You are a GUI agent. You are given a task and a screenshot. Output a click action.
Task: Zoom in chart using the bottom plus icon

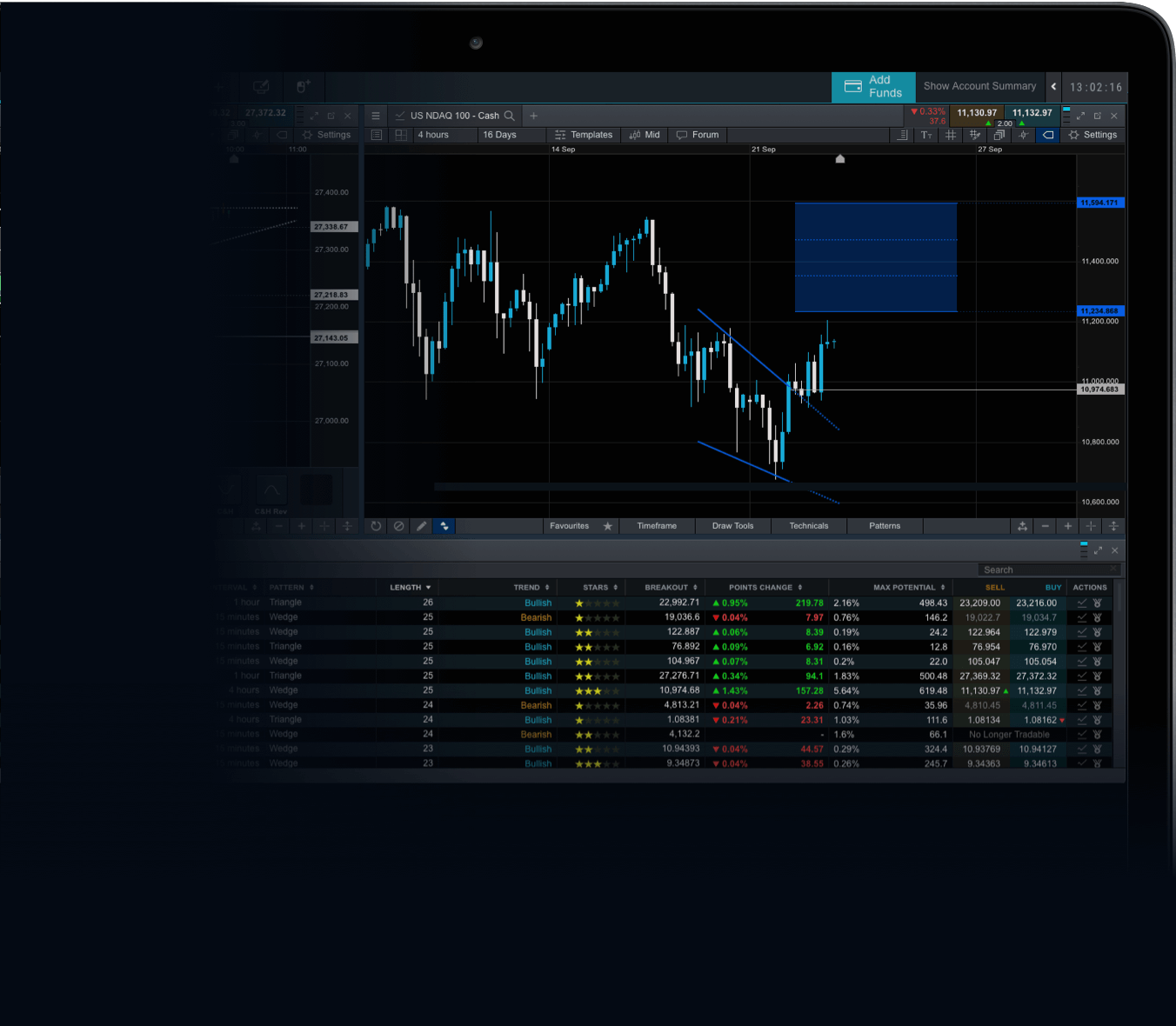coord(1068,526)
